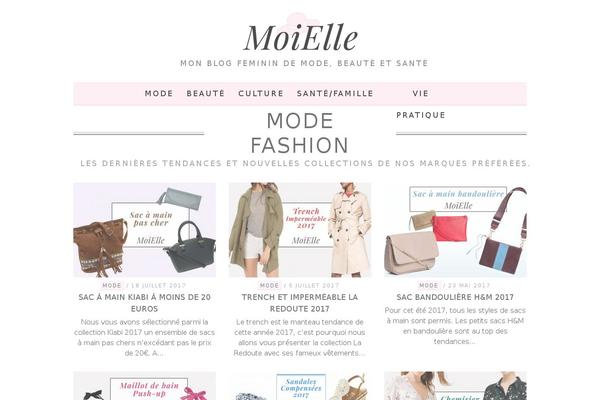Open the Sac à main pas cher thumbnail

click(x=145, y=230)
